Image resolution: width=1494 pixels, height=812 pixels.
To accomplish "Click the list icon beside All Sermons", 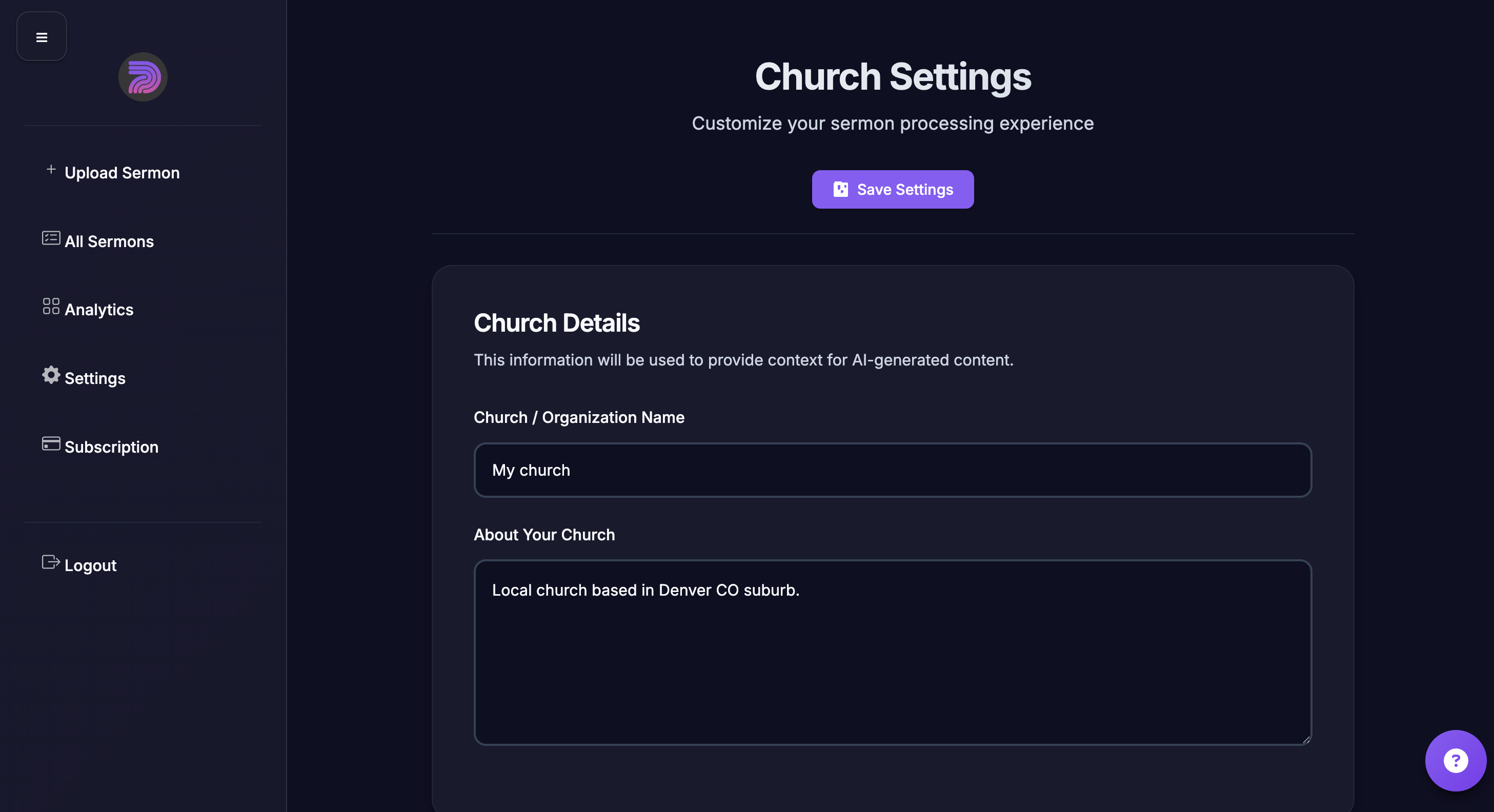I will [x=51, y=238].
